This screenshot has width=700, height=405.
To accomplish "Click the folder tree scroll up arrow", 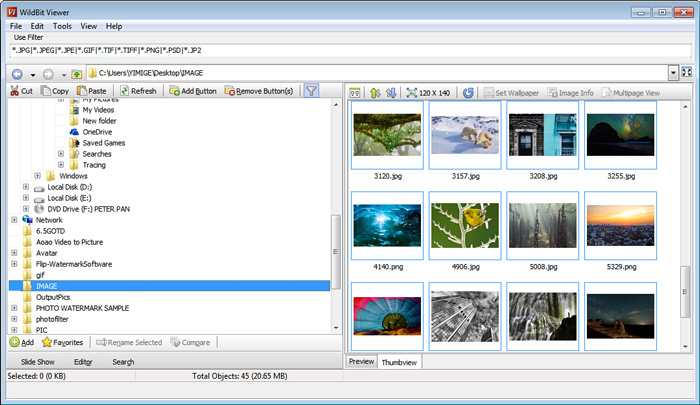I will (x=336, y=104).
